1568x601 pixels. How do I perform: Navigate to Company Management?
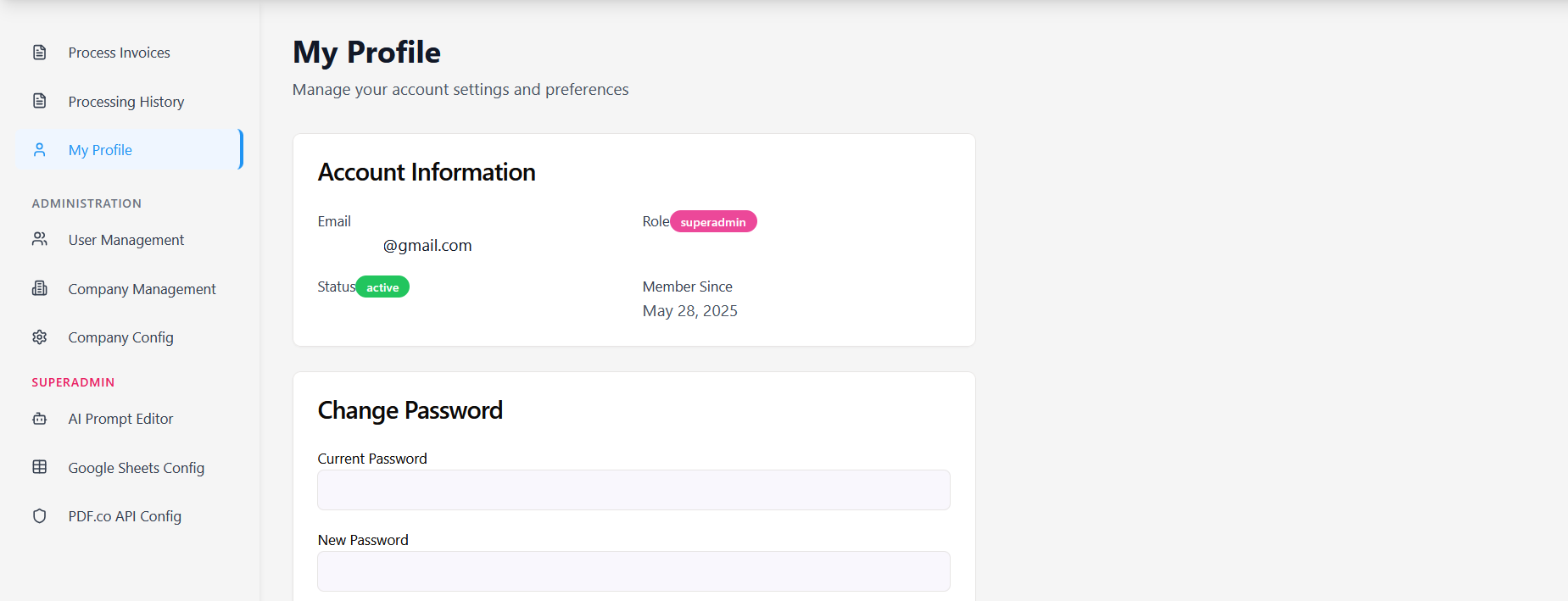(142, 289)
